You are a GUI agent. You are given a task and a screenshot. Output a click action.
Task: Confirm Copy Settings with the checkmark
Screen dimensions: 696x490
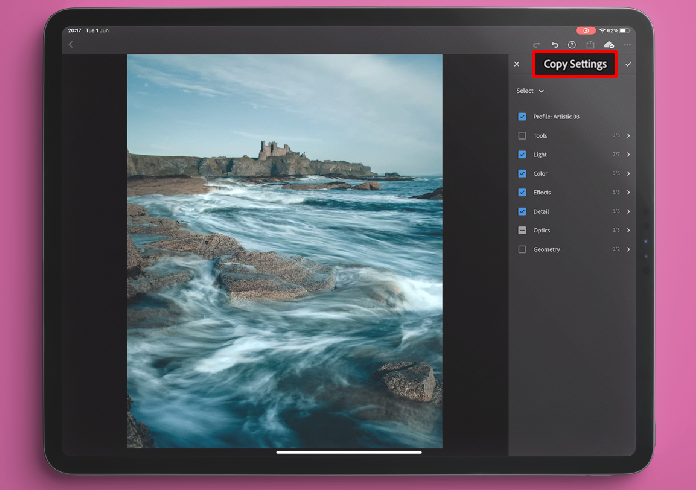click(628, 64)
